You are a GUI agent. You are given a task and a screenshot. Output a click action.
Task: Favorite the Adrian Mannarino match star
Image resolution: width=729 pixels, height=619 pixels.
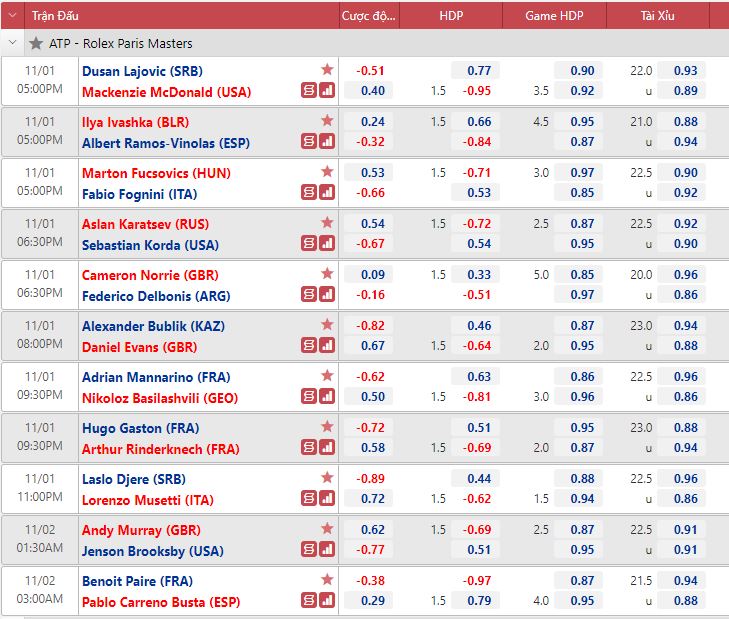tap(327, 375)
